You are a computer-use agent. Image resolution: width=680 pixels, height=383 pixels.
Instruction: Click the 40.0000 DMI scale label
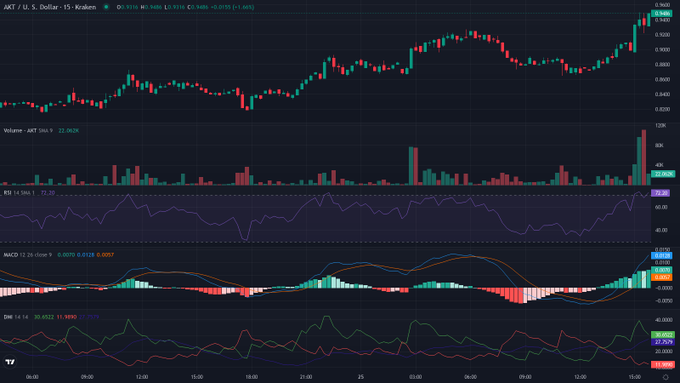point(663,320)
